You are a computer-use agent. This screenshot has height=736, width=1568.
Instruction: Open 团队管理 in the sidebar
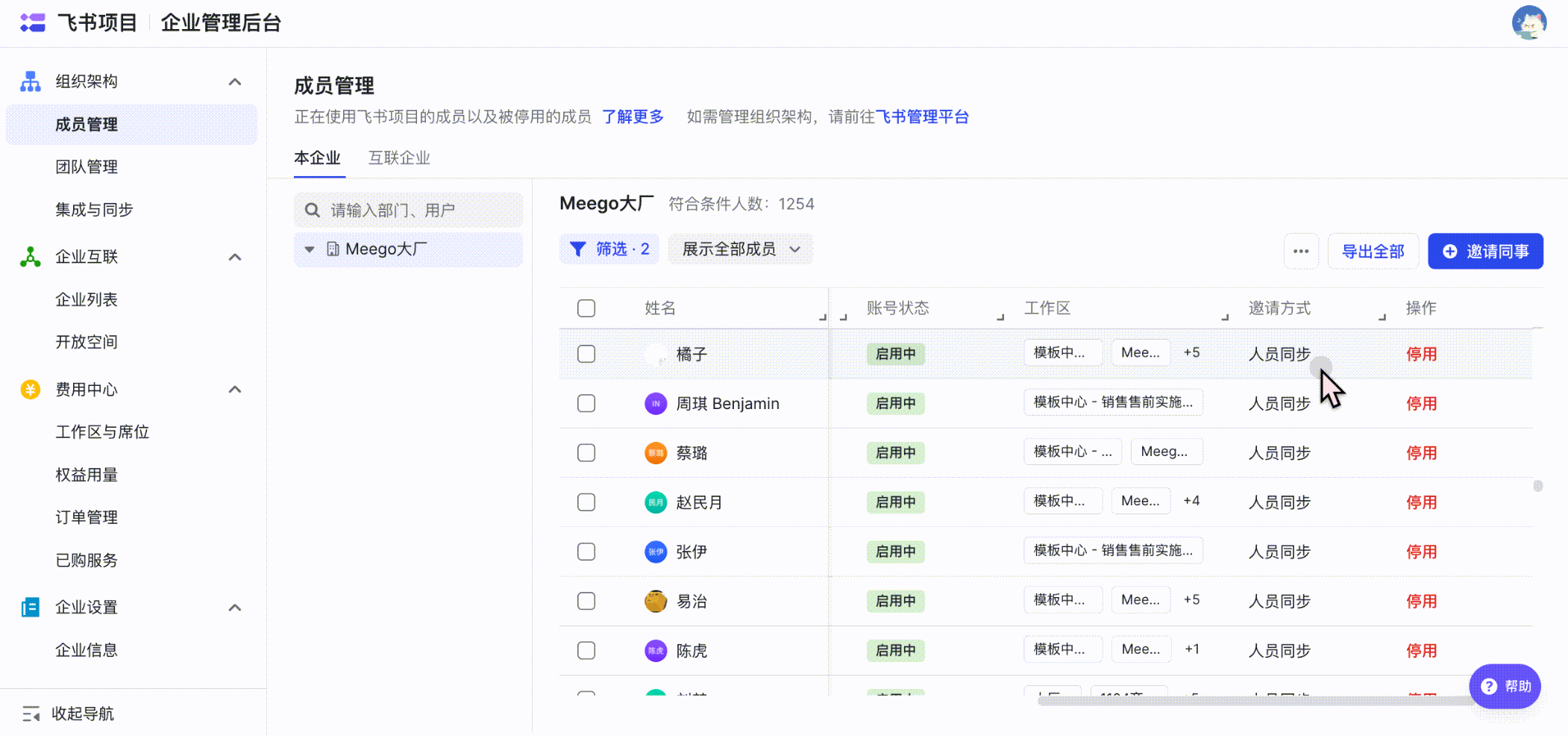pos(87,167)
